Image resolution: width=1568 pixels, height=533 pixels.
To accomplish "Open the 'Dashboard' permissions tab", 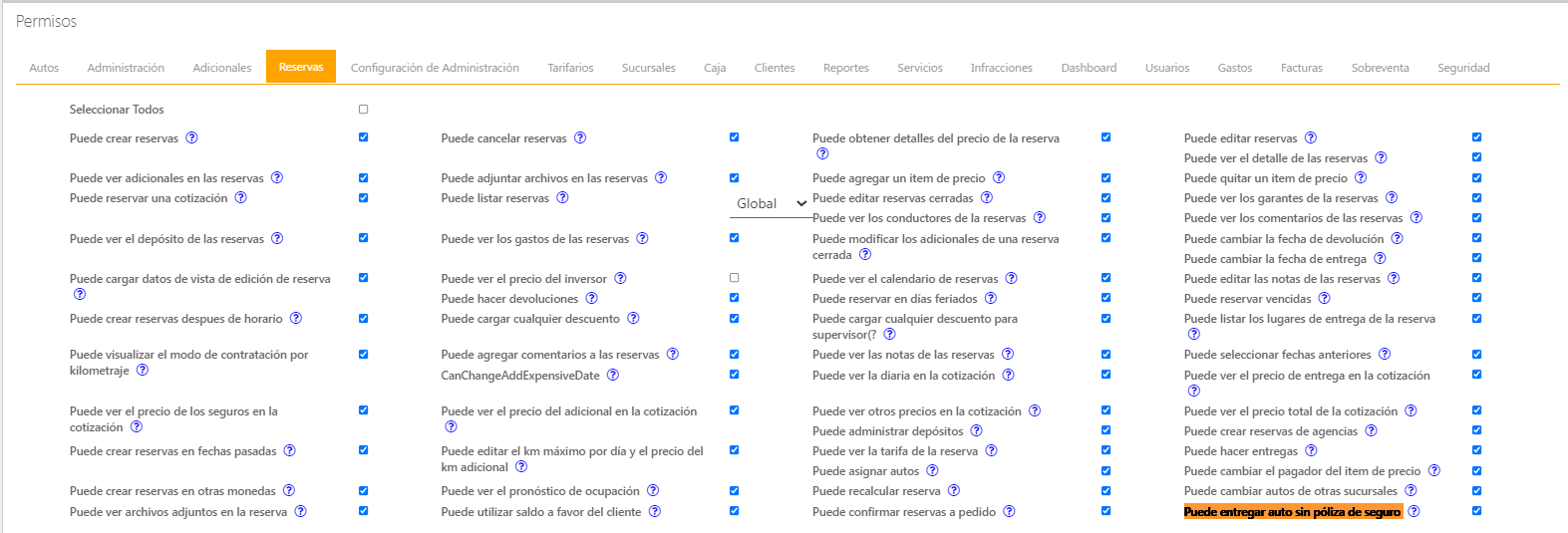I will coord(1089,68).
